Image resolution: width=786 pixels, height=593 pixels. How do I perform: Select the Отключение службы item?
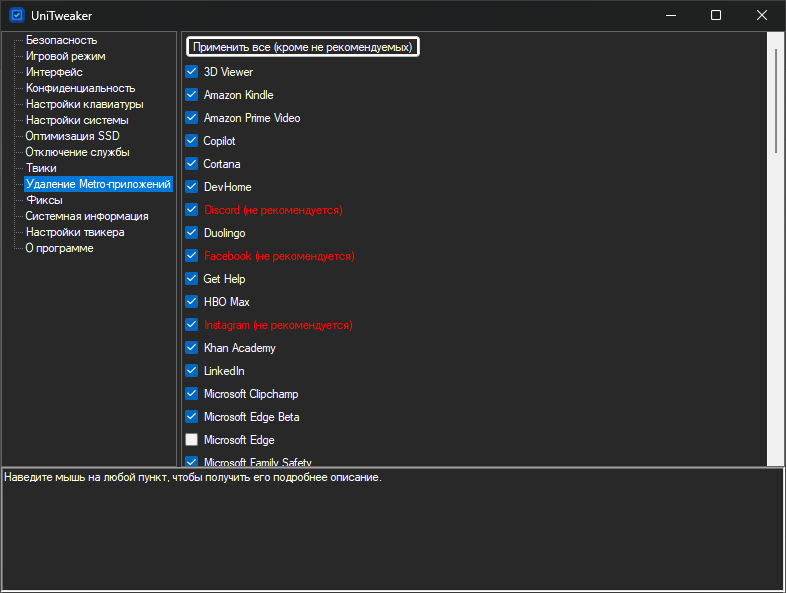[77, 152]
